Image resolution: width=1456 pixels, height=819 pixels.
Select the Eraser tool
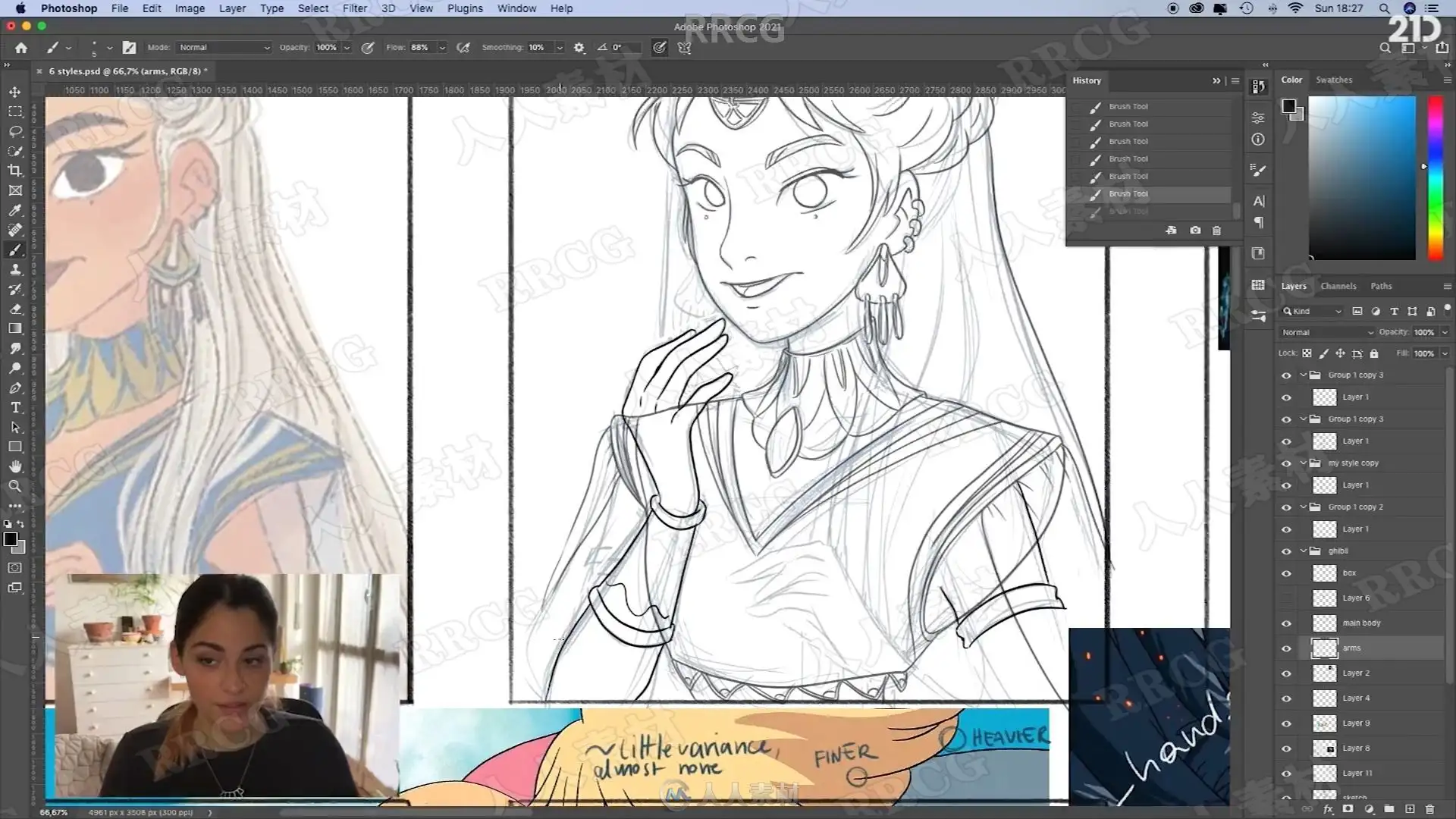pyautogui.click(x=15, y=309)
